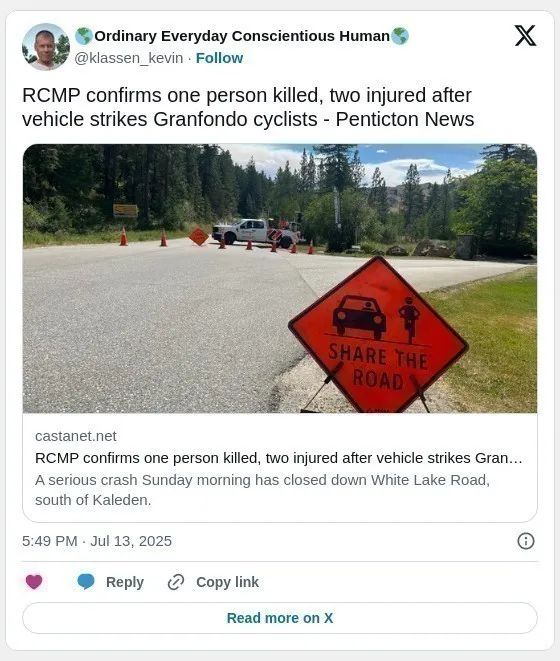Click the article description about White Lake Road
This screenshot has height=661, width=560.
[x=262, y=490]
